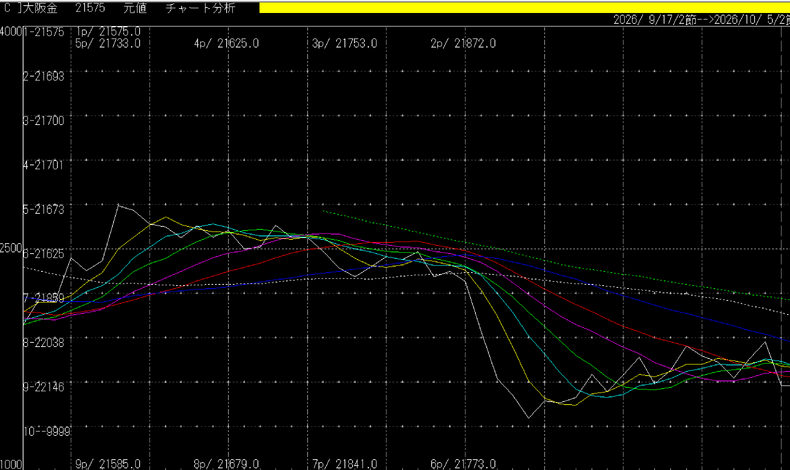
Task: Click the 1p/ 21575.0 value
Action: tap(109, 32)
